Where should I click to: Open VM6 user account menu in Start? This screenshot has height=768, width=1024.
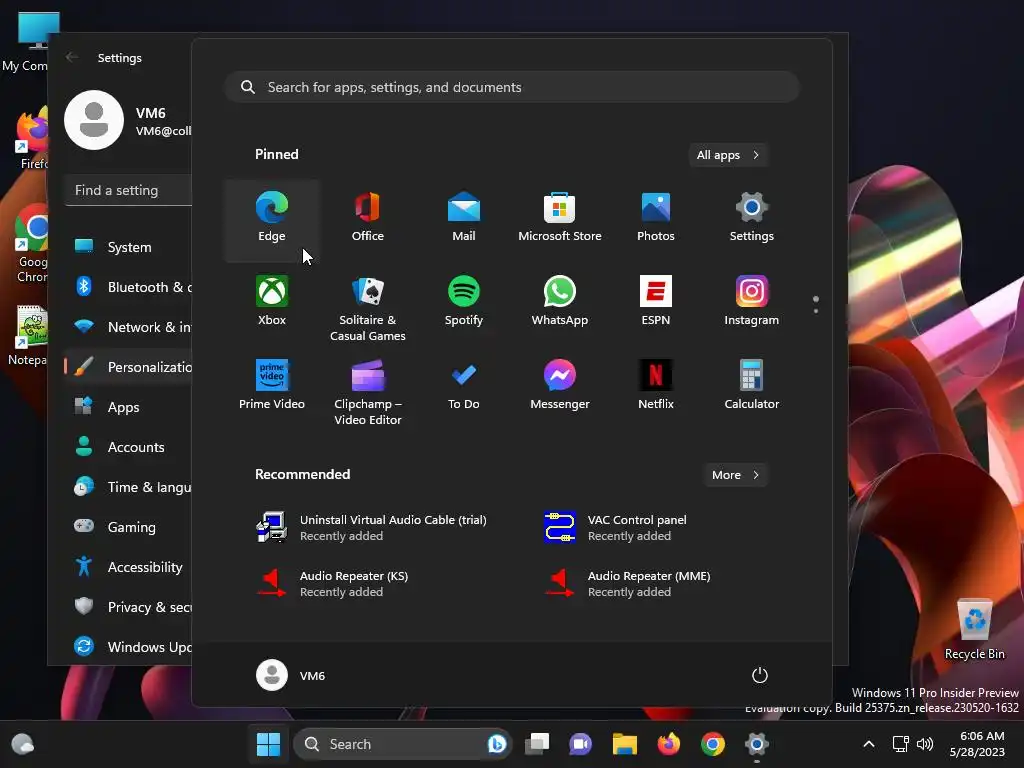point(291,675)
